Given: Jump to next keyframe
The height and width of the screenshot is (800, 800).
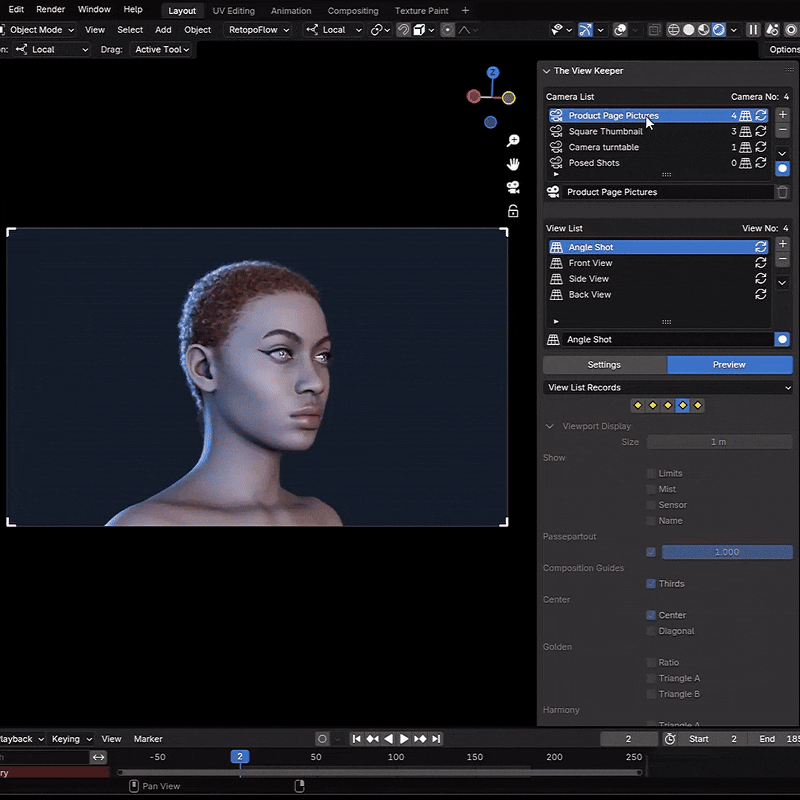Looking at the screenshot, I should 420,739.
